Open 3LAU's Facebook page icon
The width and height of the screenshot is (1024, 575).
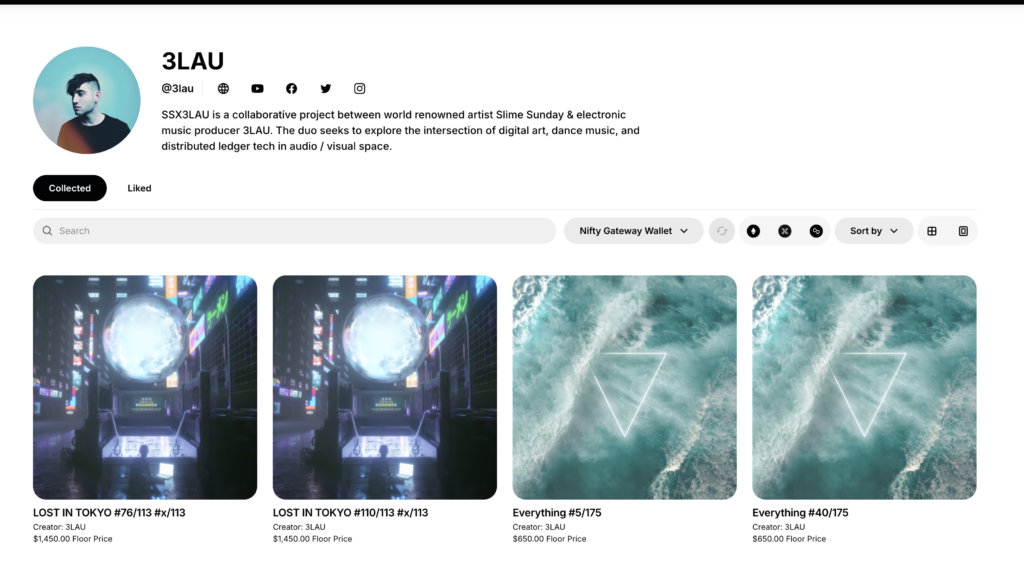pos(291,88)
